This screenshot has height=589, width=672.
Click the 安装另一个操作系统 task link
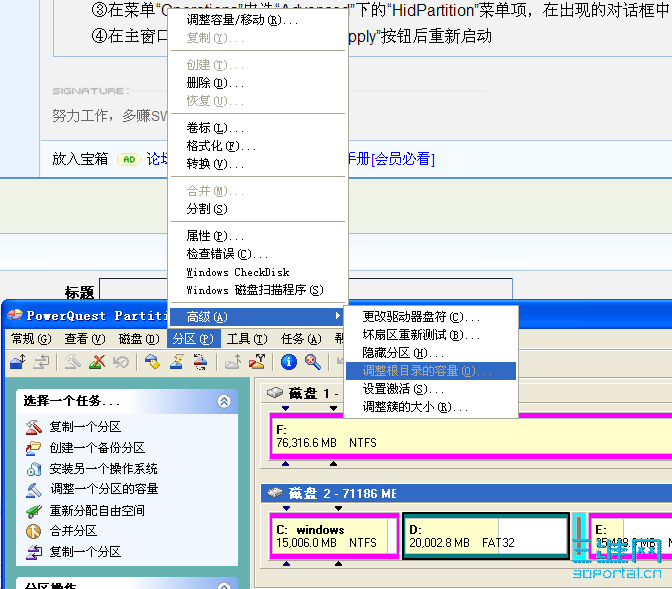coord(103,469)
